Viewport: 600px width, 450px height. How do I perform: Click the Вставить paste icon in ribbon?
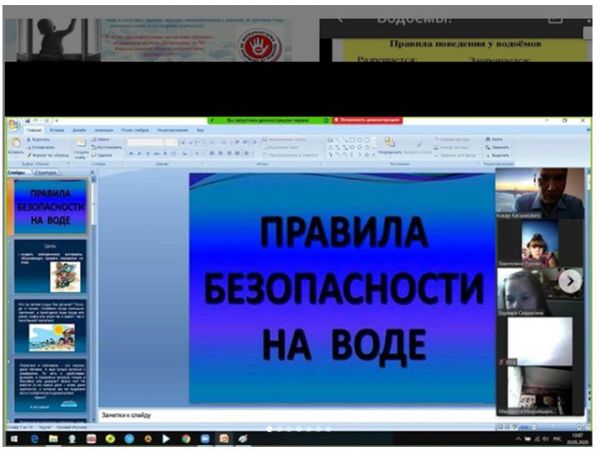click(15, 146)
